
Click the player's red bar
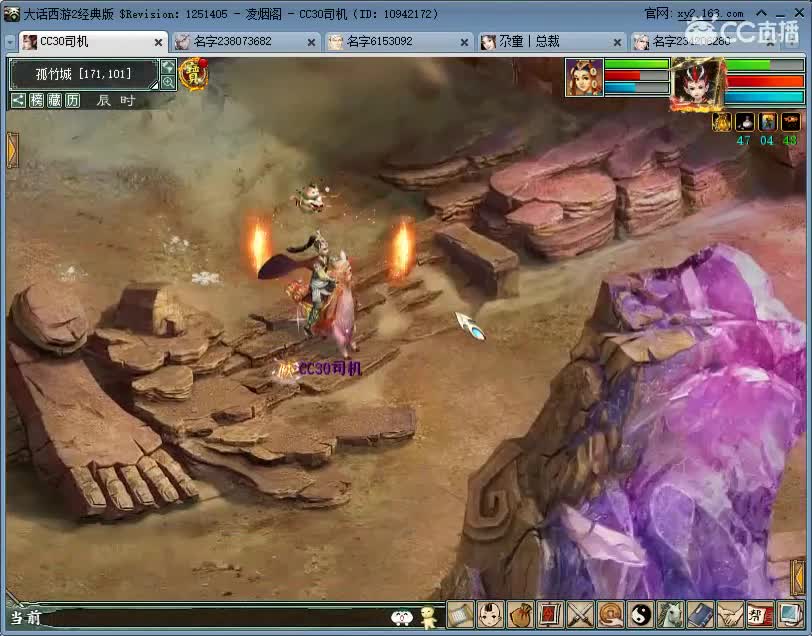tap(764, 81)
